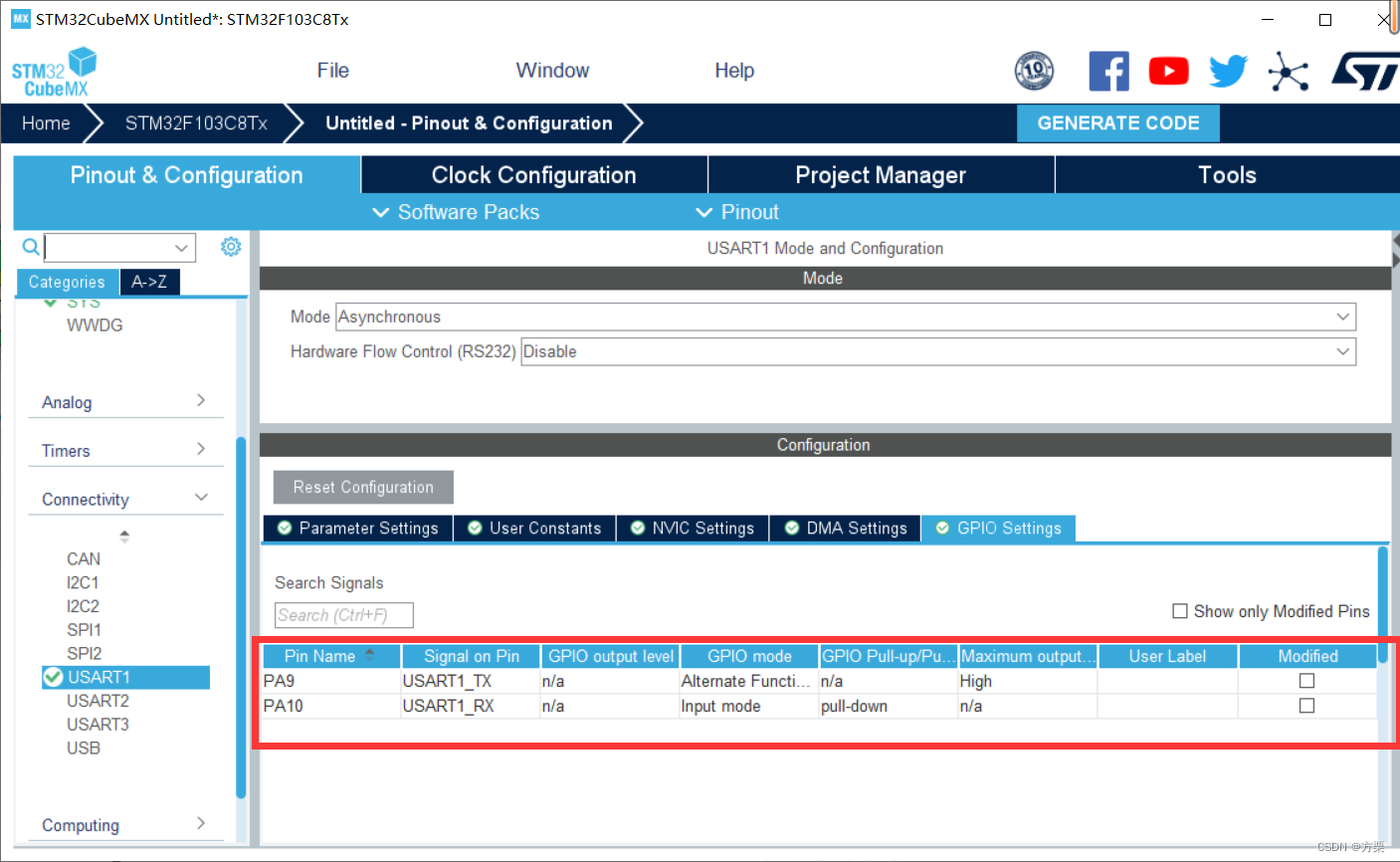This screenshot has height=862, width=1400.
Task: Select I2C1 peripheral
Action: [x=83, y=582]
